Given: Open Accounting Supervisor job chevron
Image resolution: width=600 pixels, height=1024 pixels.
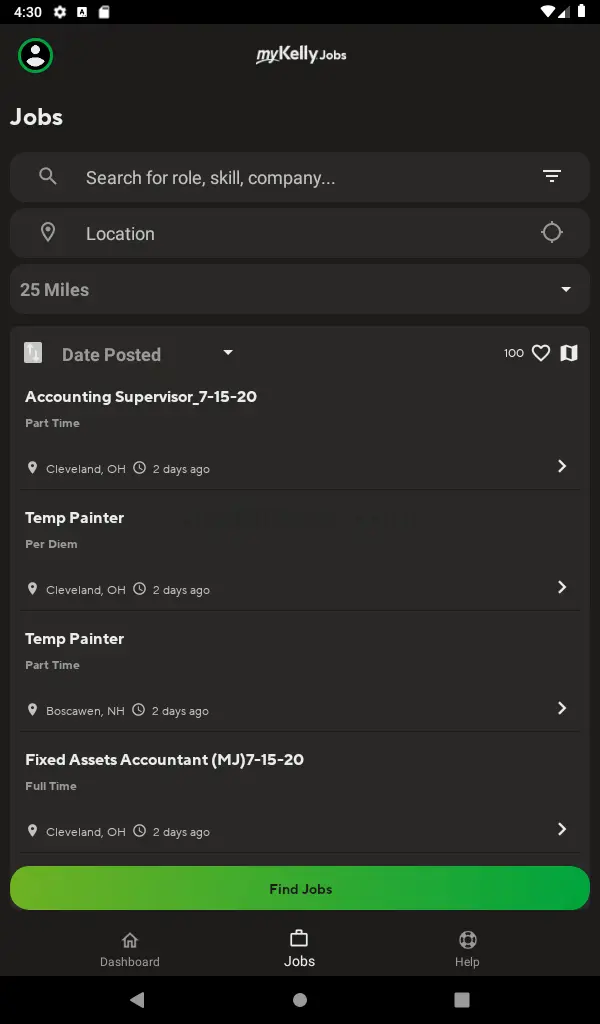Looking at the screenshot, I should point(562,466).
